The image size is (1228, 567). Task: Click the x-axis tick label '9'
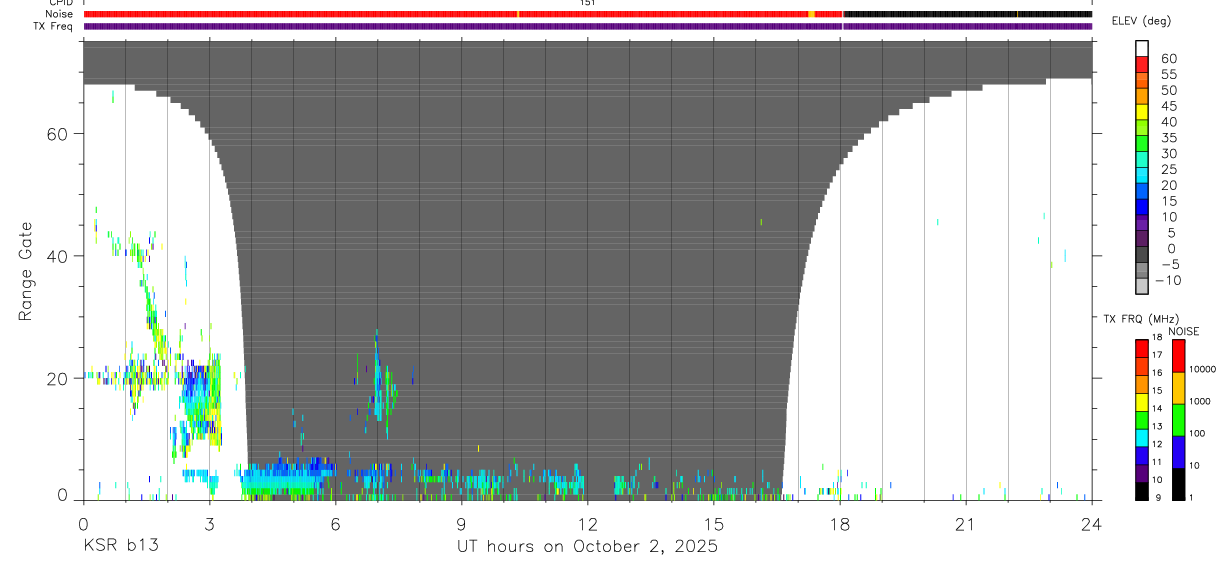(x=461, y=525)
